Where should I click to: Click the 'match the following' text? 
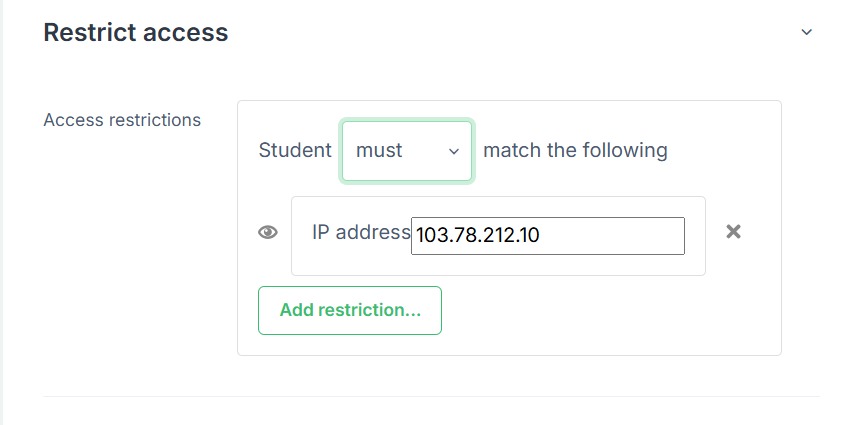575,150
